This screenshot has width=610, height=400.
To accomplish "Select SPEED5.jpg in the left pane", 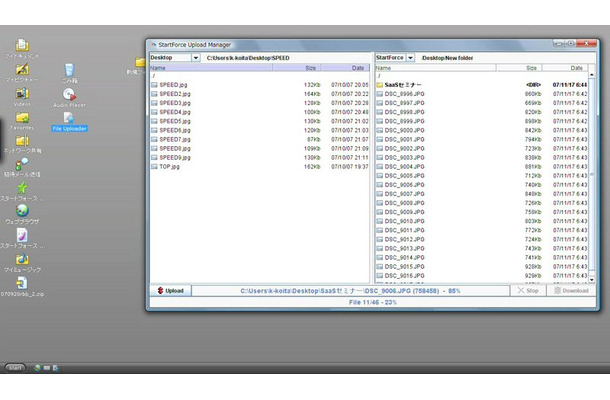I will [x=260, y=121].
